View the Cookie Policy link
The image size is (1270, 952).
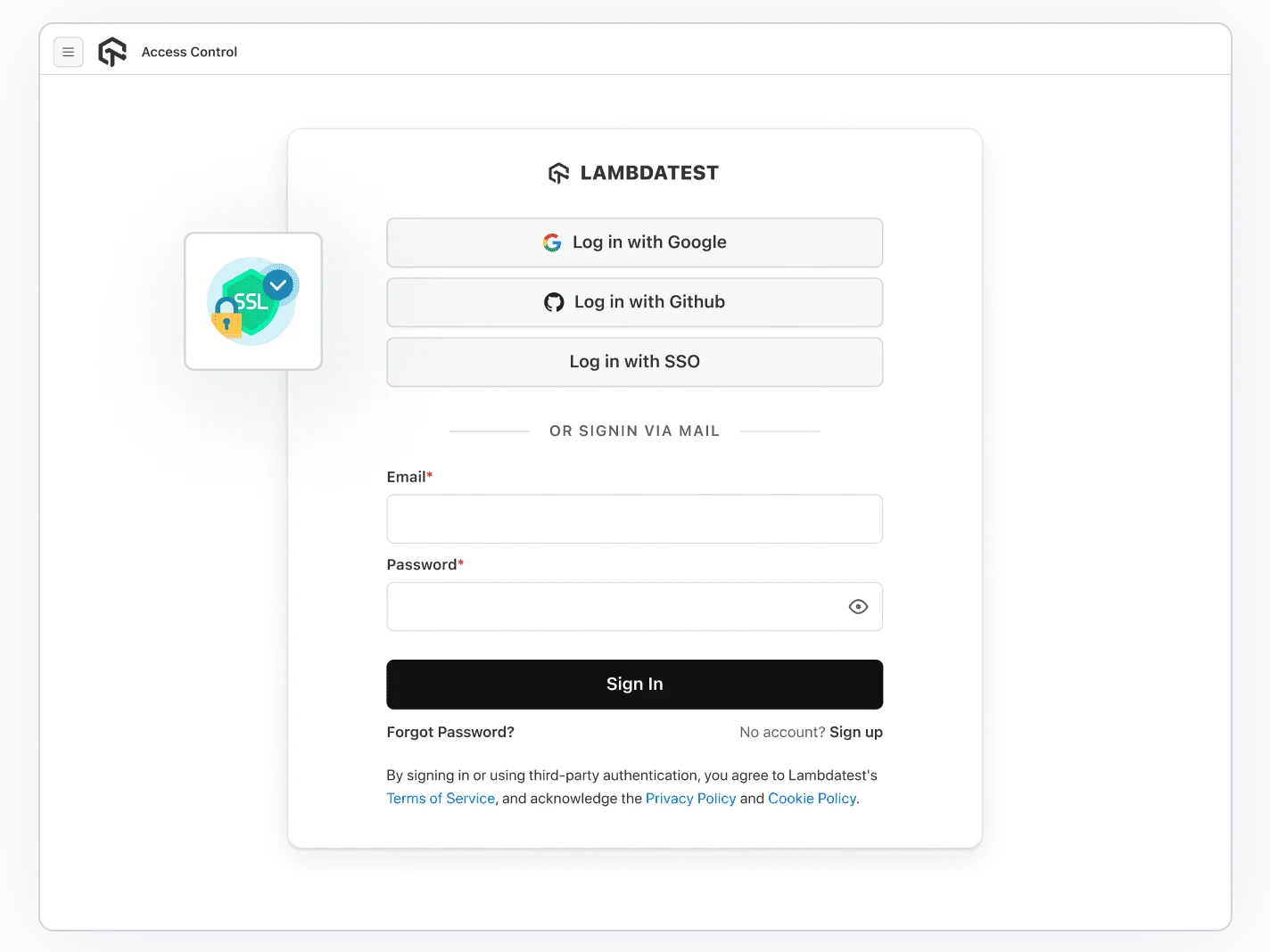[x=812, y=799]
